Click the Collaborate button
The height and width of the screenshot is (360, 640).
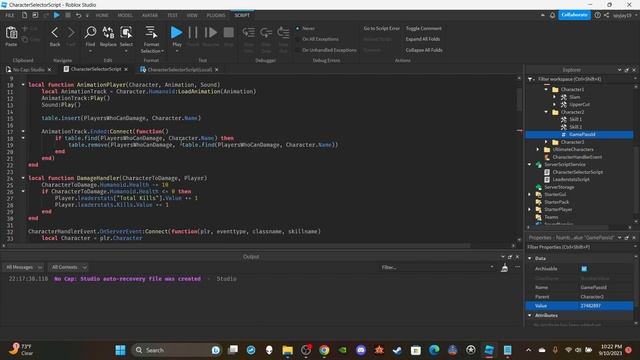click(x=574, y=15)
